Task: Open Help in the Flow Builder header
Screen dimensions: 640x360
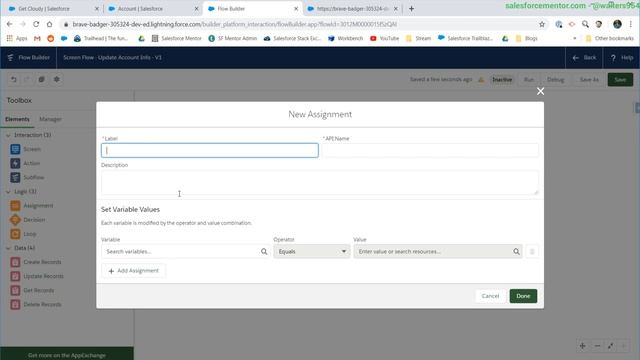Action: tap(621, 58)
